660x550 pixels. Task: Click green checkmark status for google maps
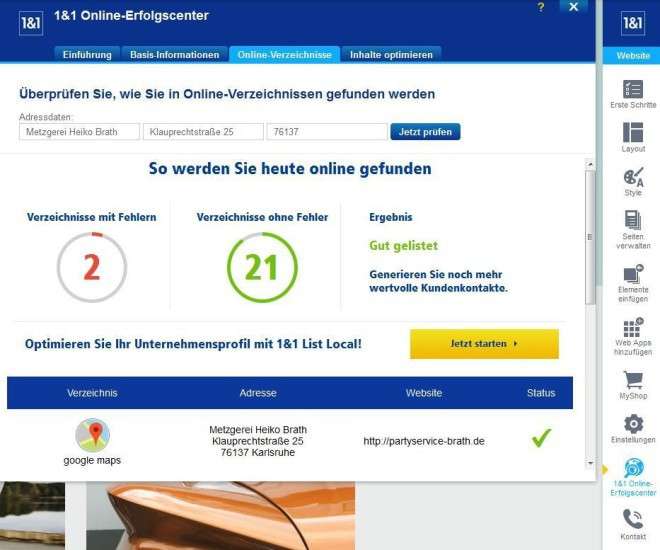pos(541,438)
